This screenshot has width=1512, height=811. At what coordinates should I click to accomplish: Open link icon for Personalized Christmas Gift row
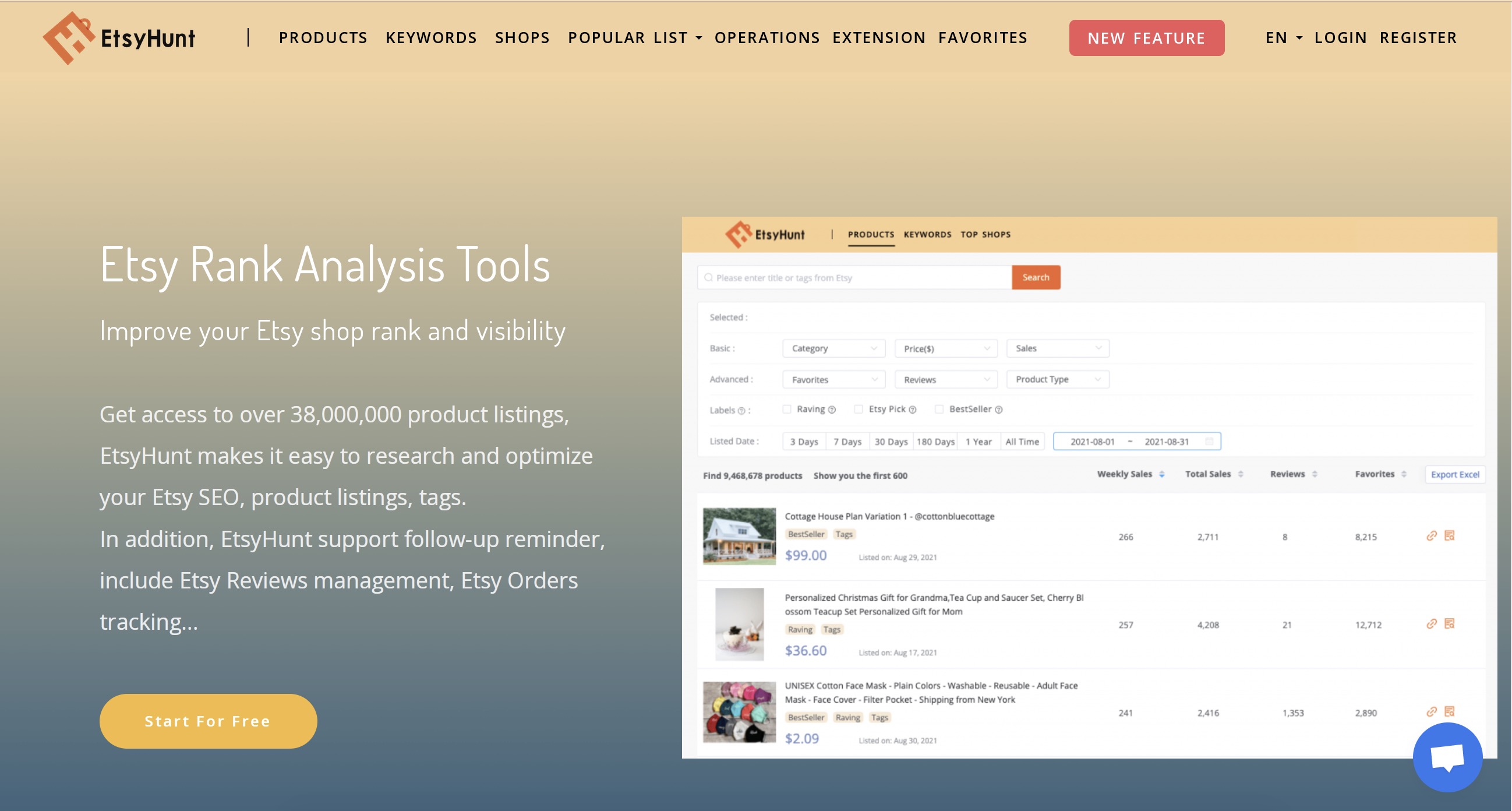[x=1432, y=623]
